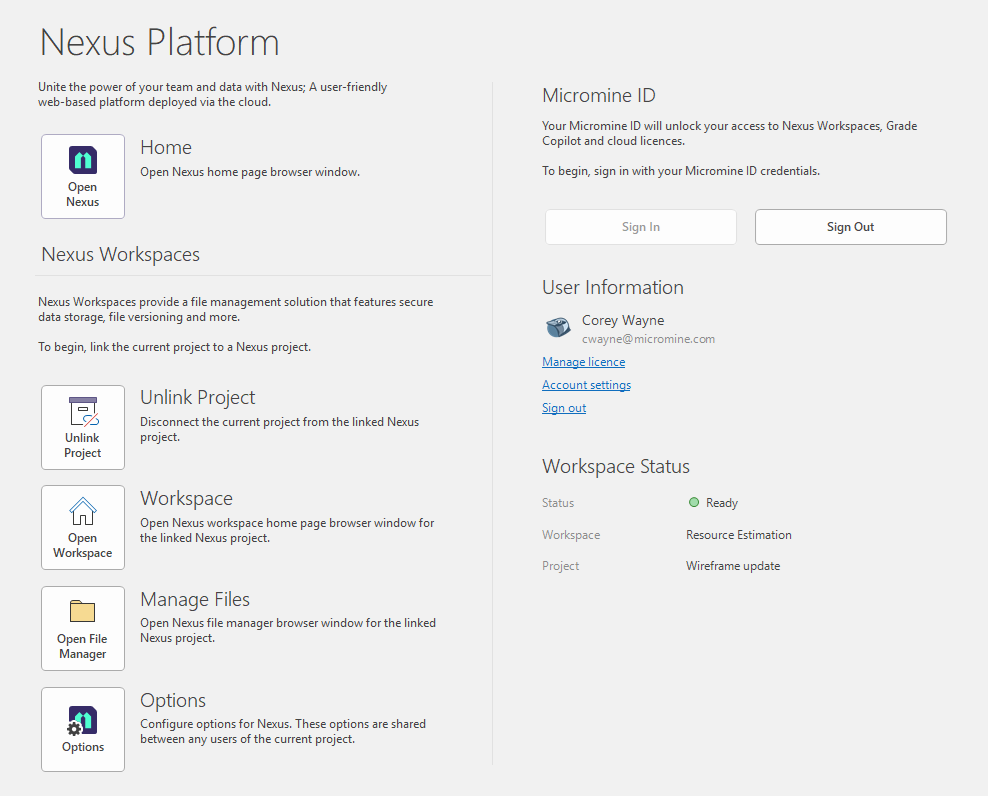The height and width of the screenshot is (796, 988).
Task: Open the Nexus Options gear tile
Action: click(x=83, y=729)
